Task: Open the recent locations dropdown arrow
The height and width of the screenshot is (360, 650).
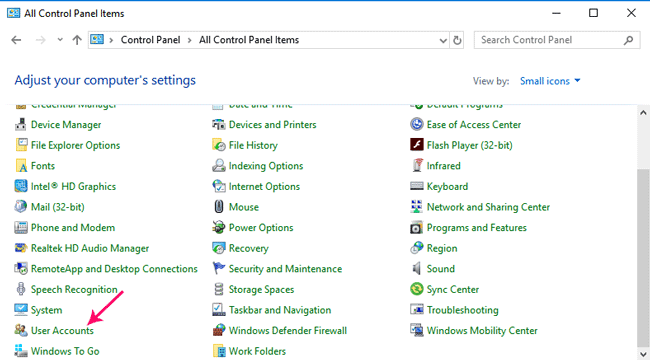Action: point(60,40)
